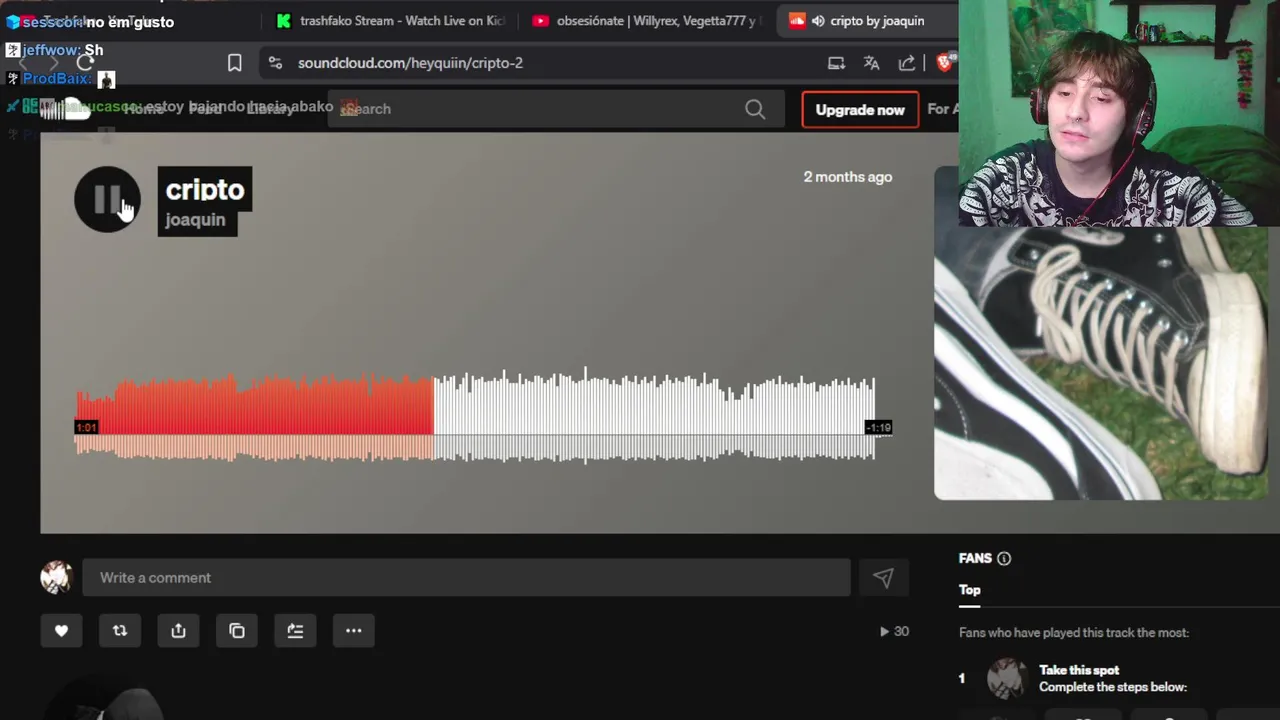This screenshot has height=720, width=1280.
Task: Click the translate page icon
Action: [x=871, y=63]
